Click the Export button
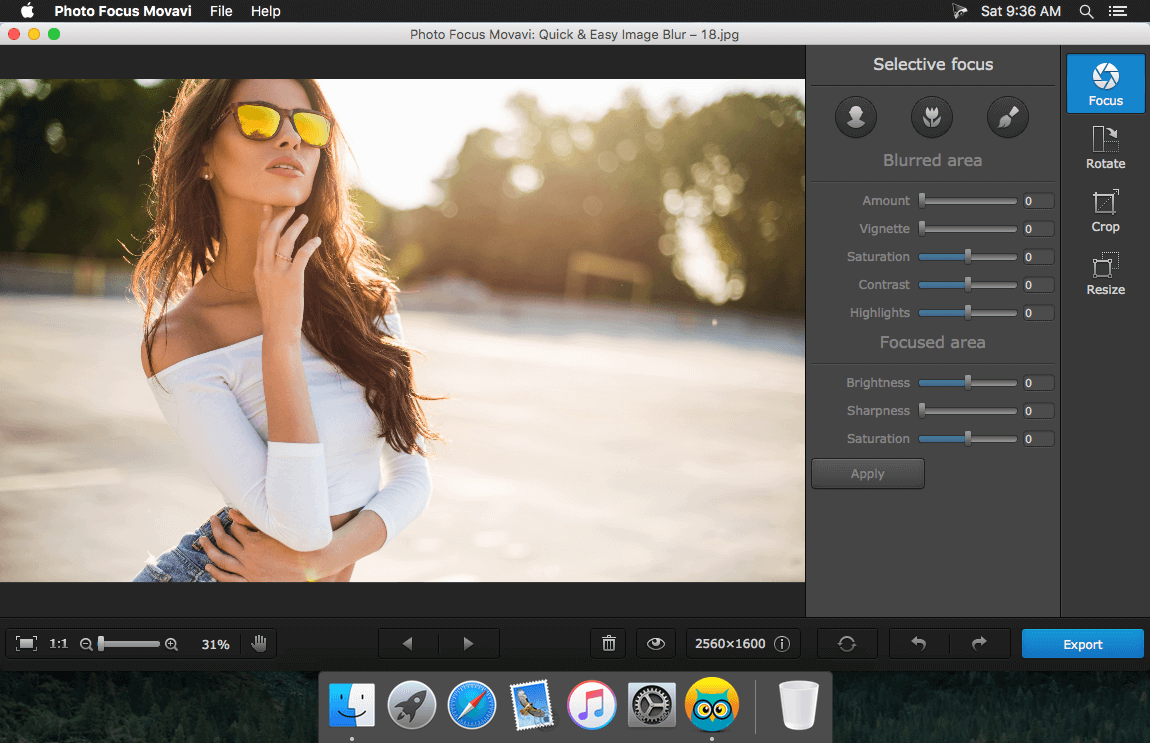Viewport: 1150px width, 743px height. tap(1083, 644)
